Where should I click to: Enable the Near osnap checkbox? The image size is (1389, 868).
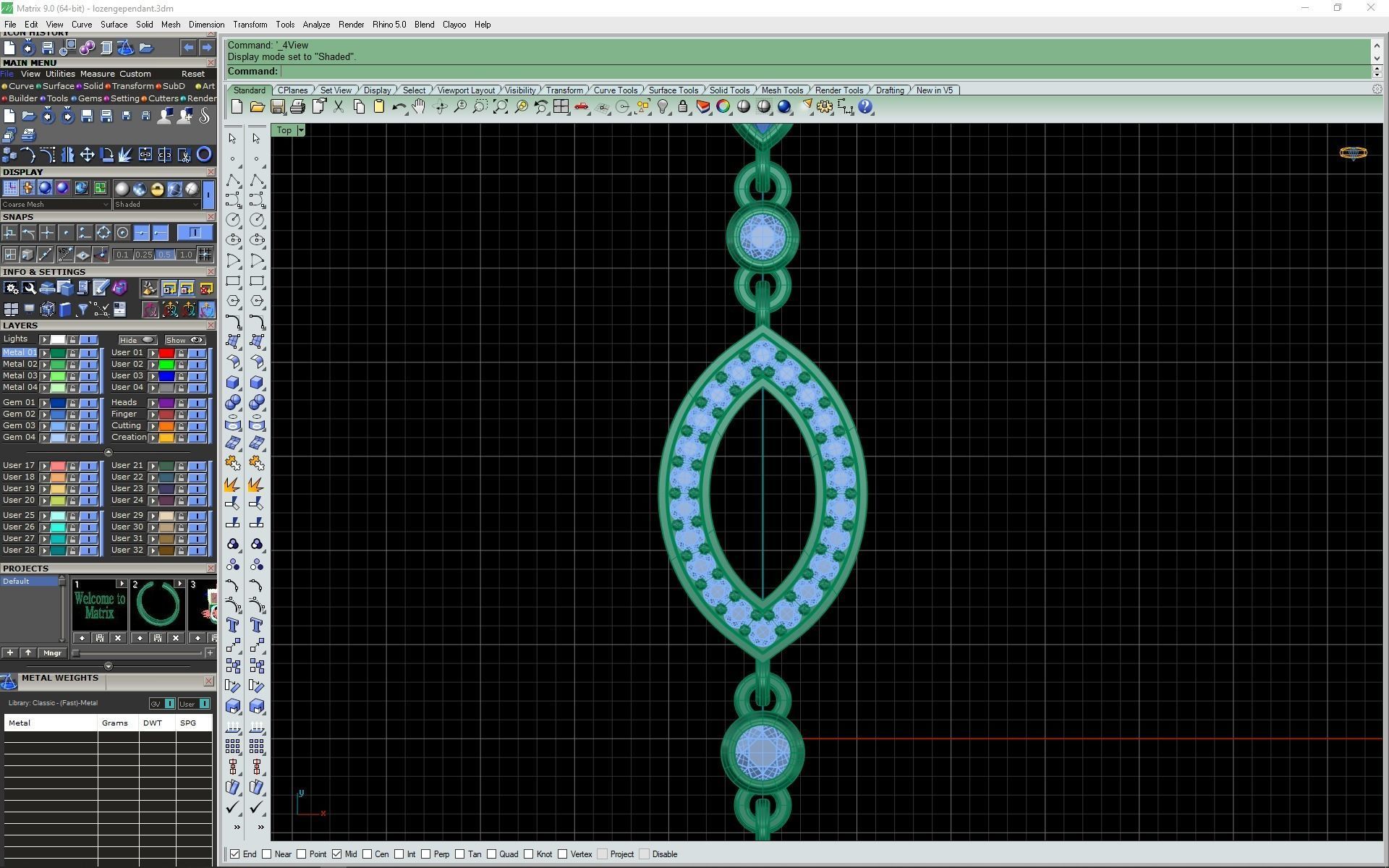(267, 854)
